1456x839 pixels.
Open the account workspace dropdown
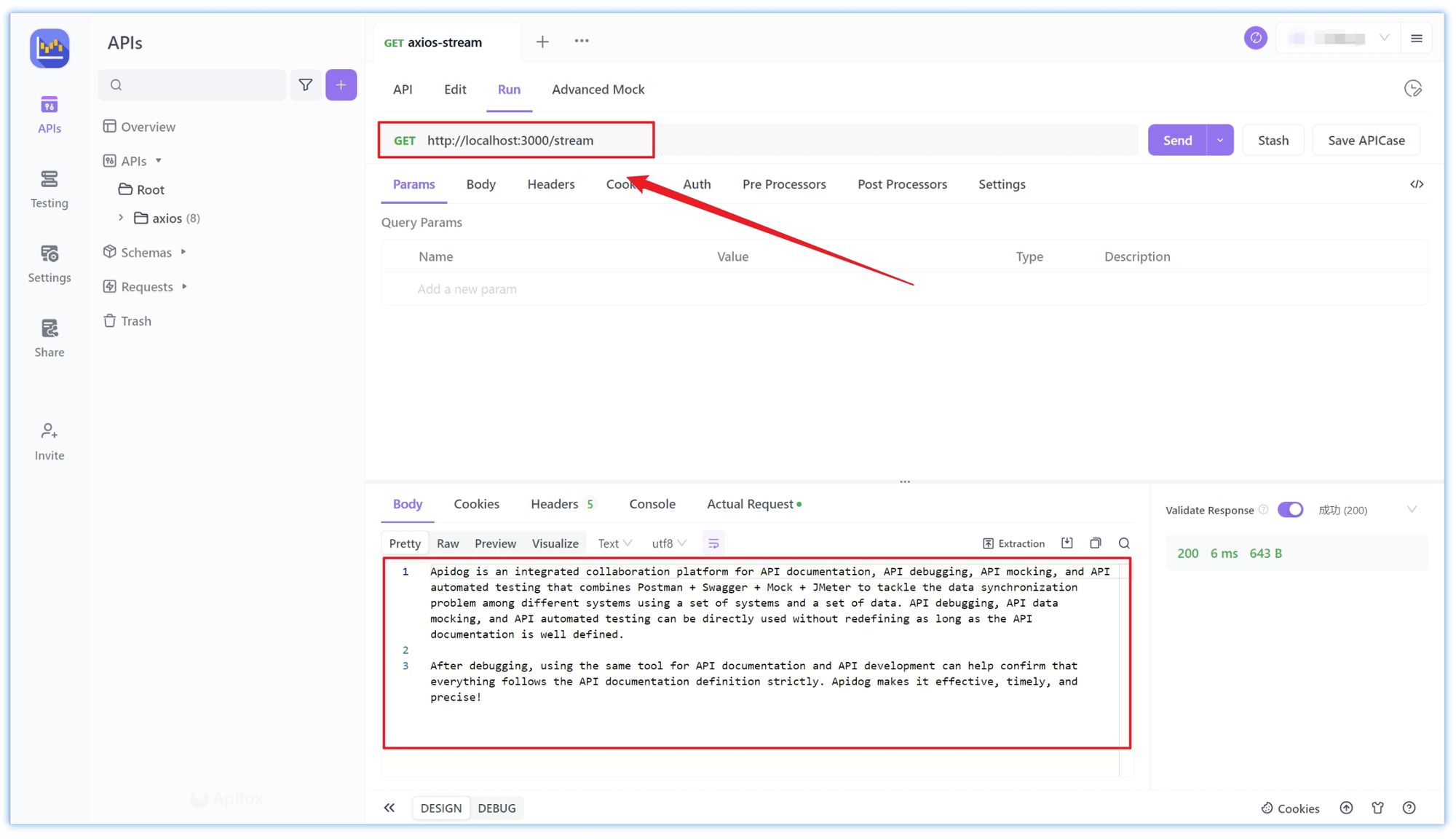pos(1340,39)
